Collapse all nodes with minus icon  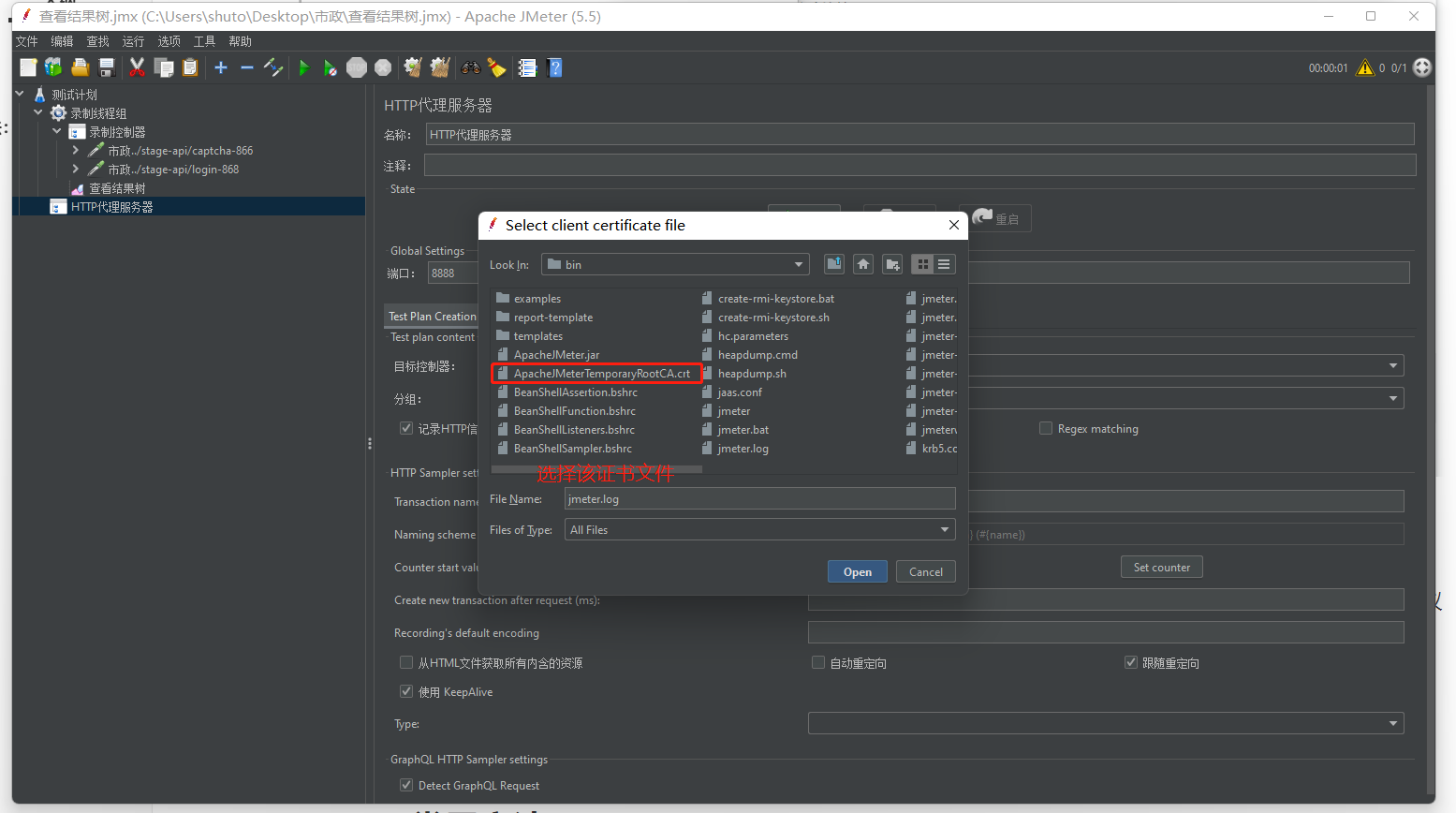pyautogui.click(x=247, y=67)
